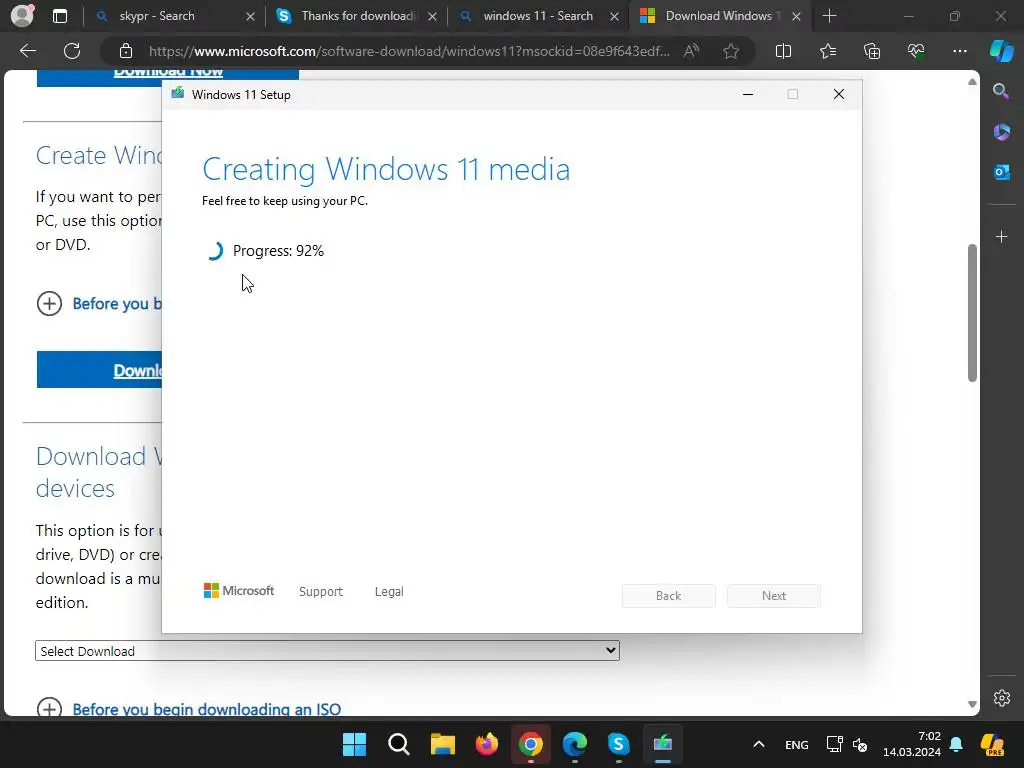Open the notification bell icon
This screenshot has width=1024, height=768.
pos(956,744)
